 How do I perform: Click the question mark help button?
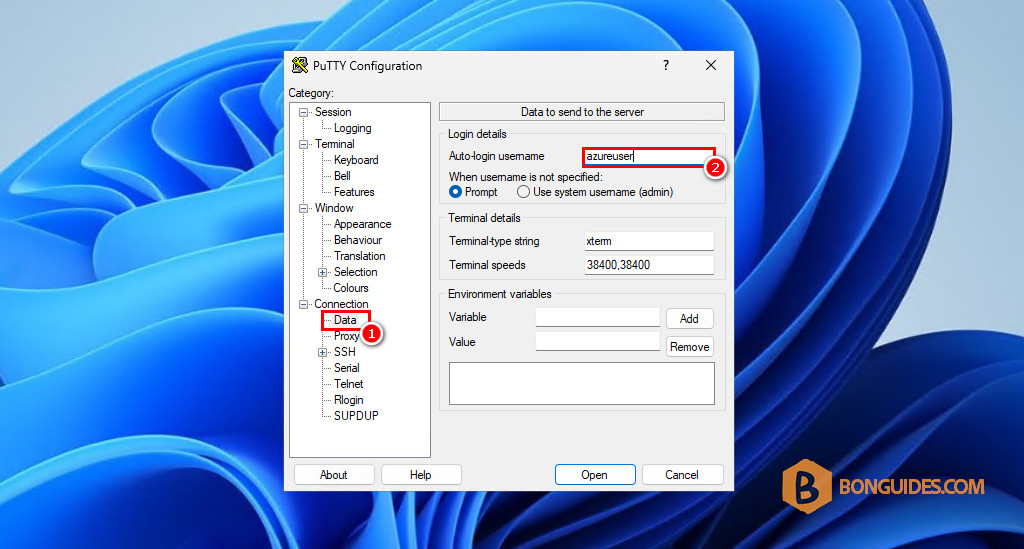coord(665,65)
